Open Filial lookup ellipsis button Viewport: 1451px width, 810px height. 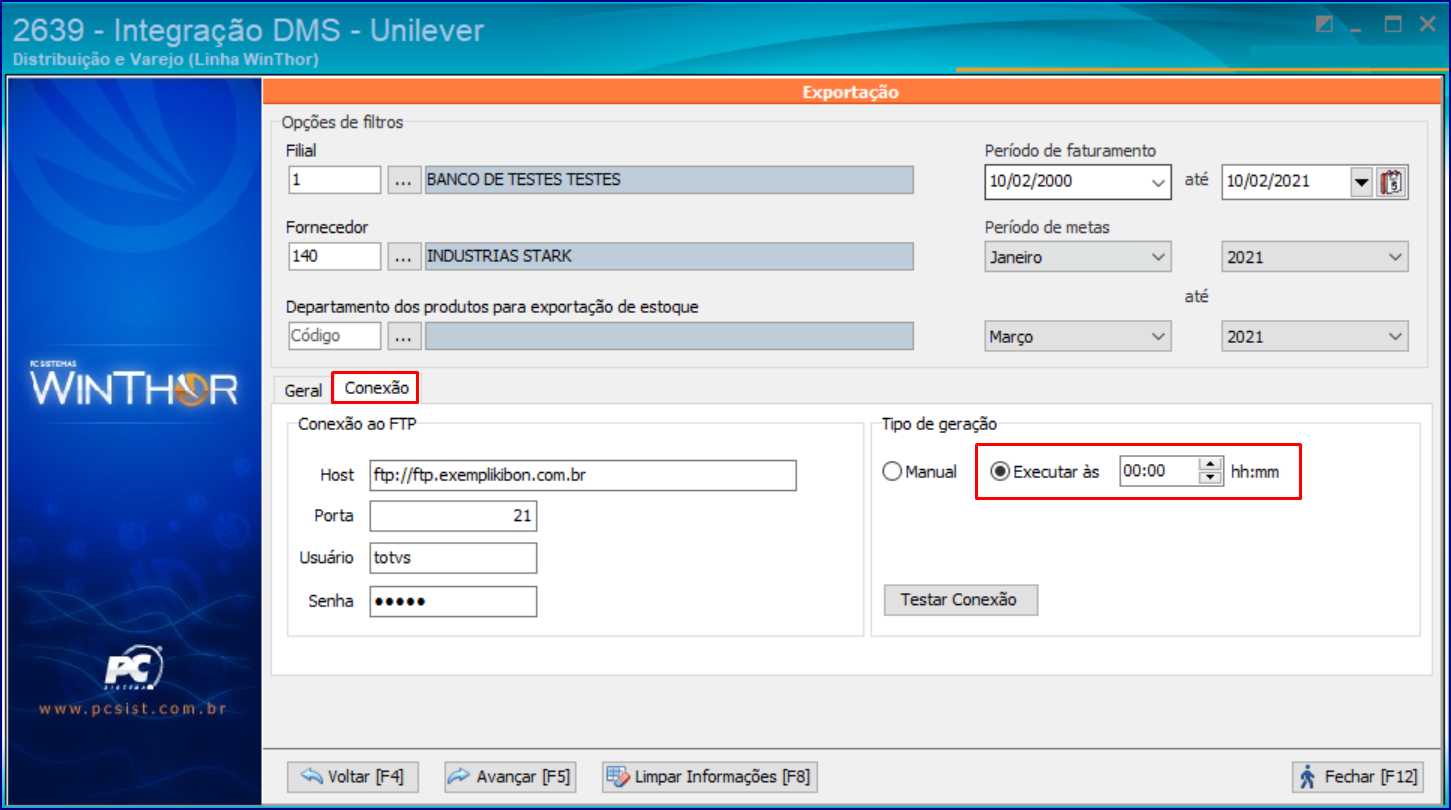tap(403, 180)
